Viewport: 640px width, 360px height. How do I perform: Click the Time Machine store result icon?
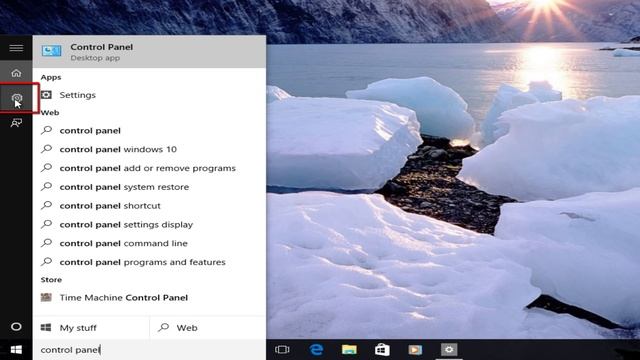46,297
